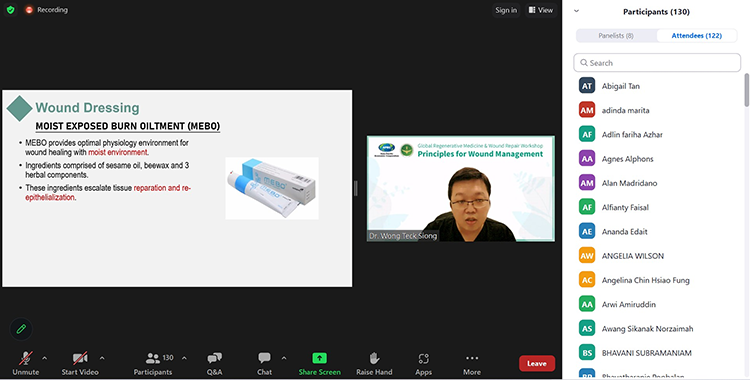Click the divider handle between slide and video
Image resolution: width=750 pixels, height=380 pixels.
click(x=355, y=188)
